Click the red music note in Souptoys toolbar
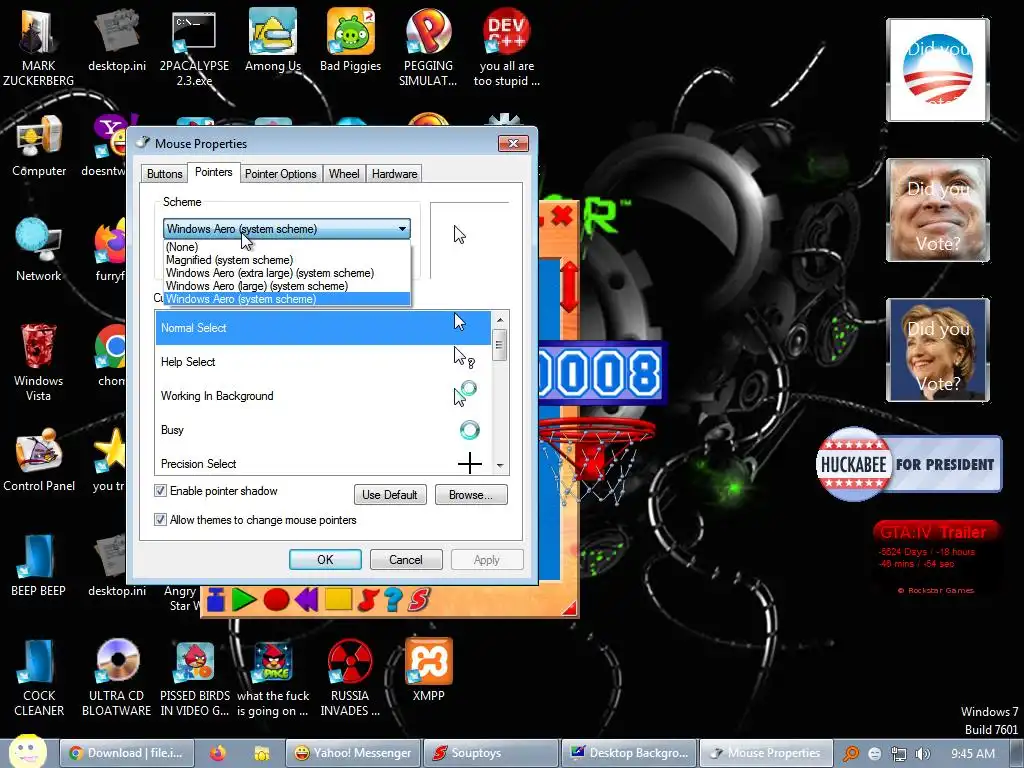The width and height of the screenshot is (1024, 768). [x=368, y=600]
